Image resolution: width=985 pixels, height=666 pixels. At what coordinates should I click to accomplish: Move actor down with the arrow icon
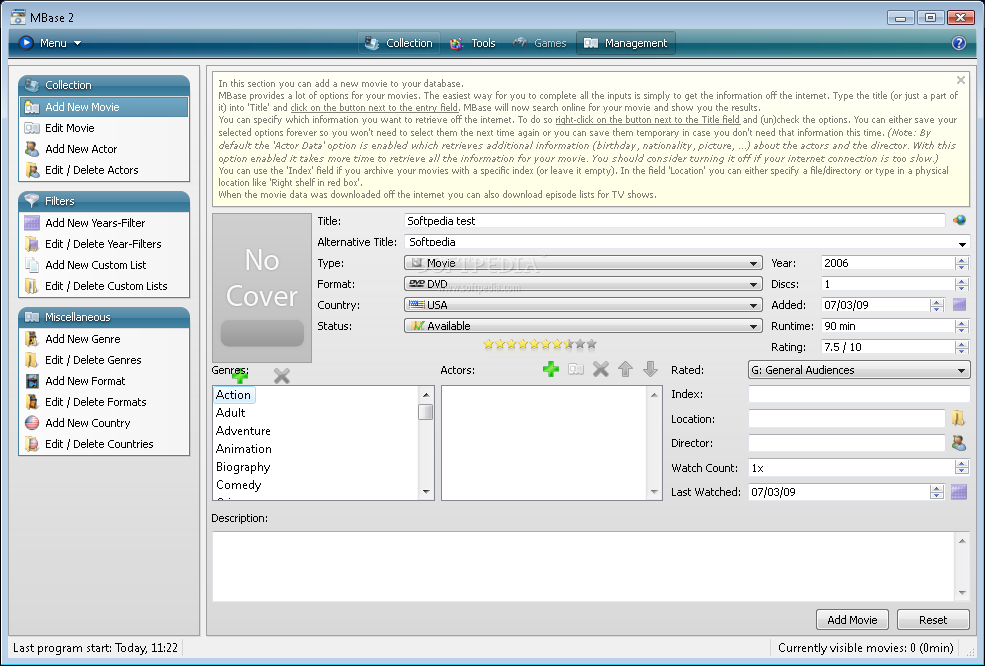[x=650, y=369]
